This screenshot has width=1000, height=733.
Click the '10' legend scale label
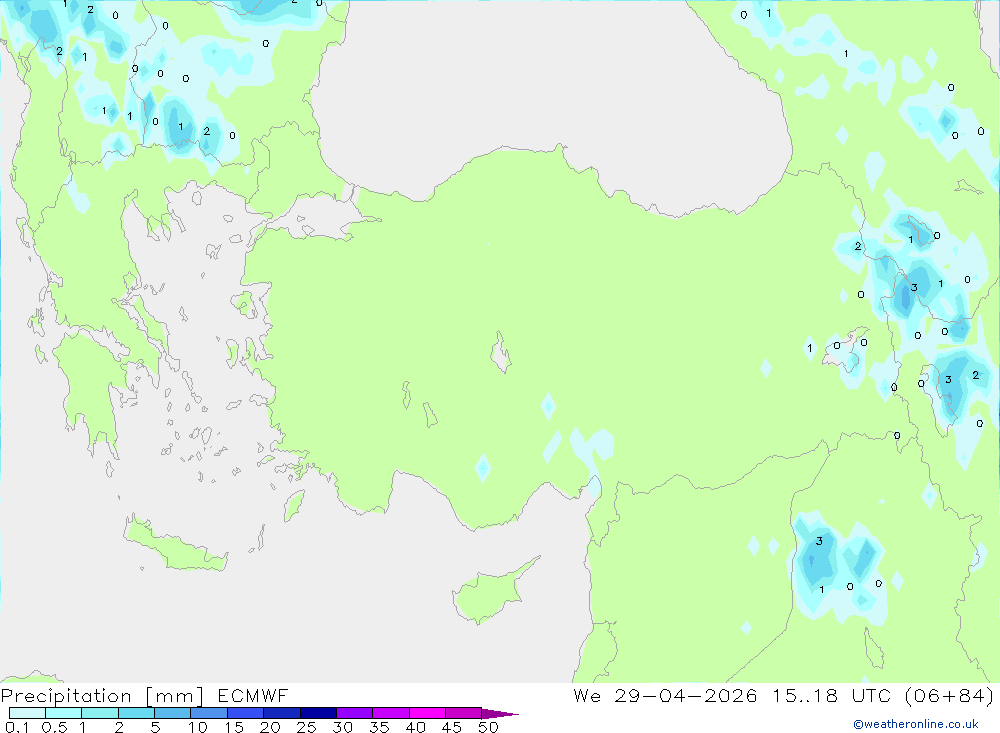(198, 727)
